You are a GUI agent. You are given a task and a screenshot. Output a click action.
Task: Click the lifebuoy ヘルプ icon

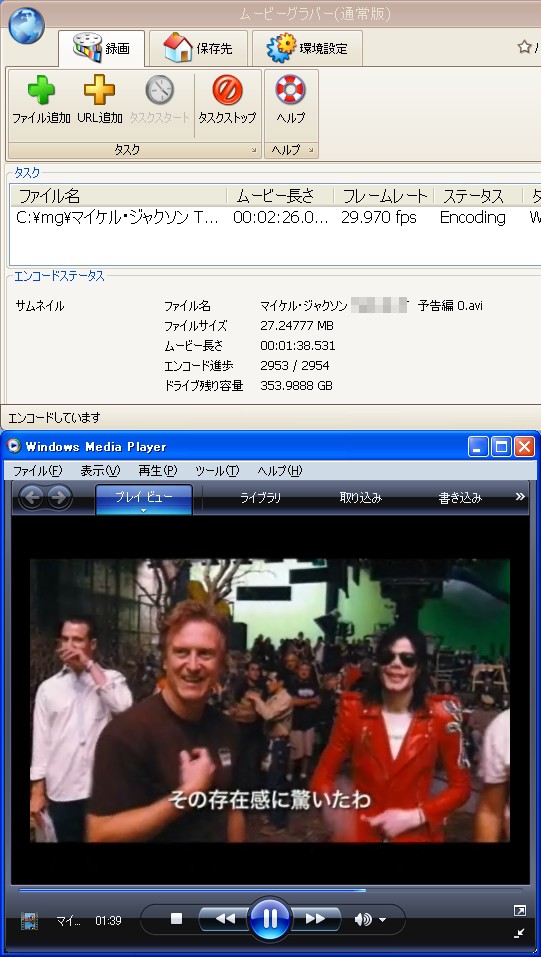coord(291,90)
